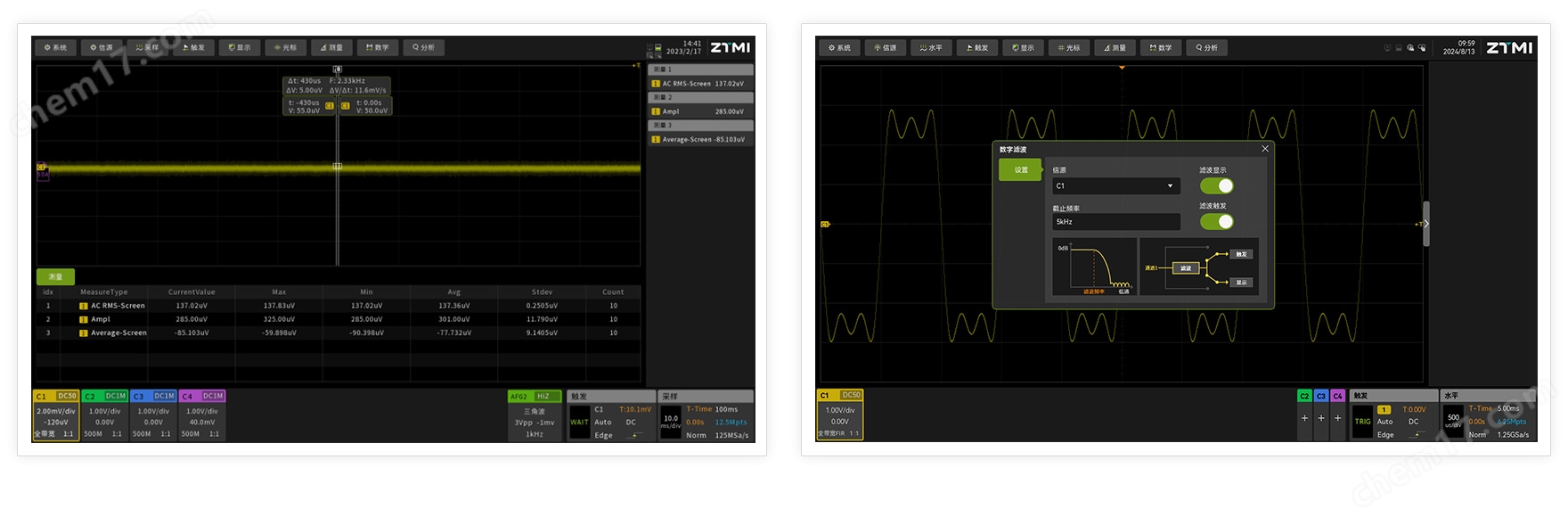Expand the right side panel arrow handle

coord(1425,224)
